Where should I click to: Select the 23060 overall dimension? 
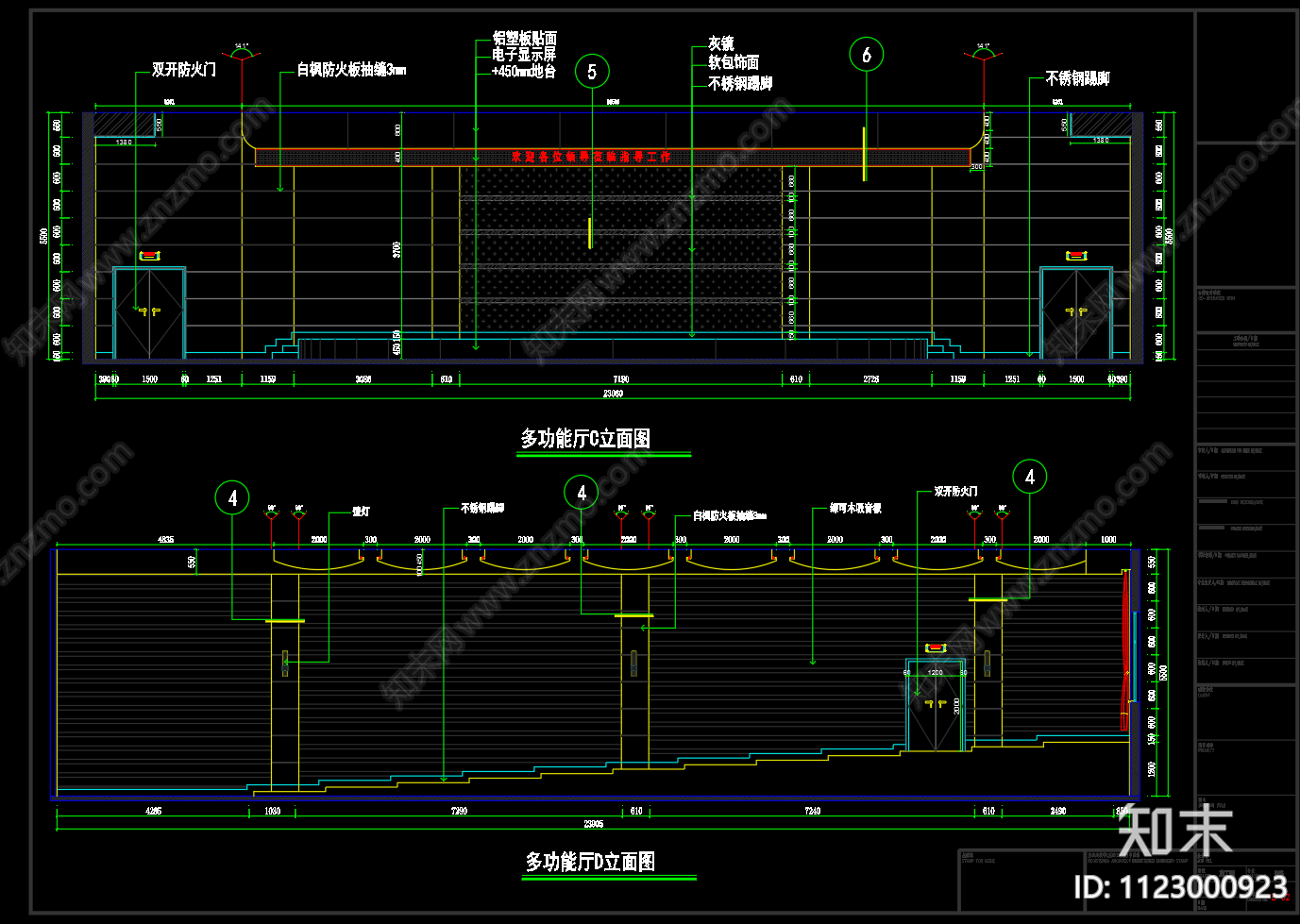(x=613, y=394)
